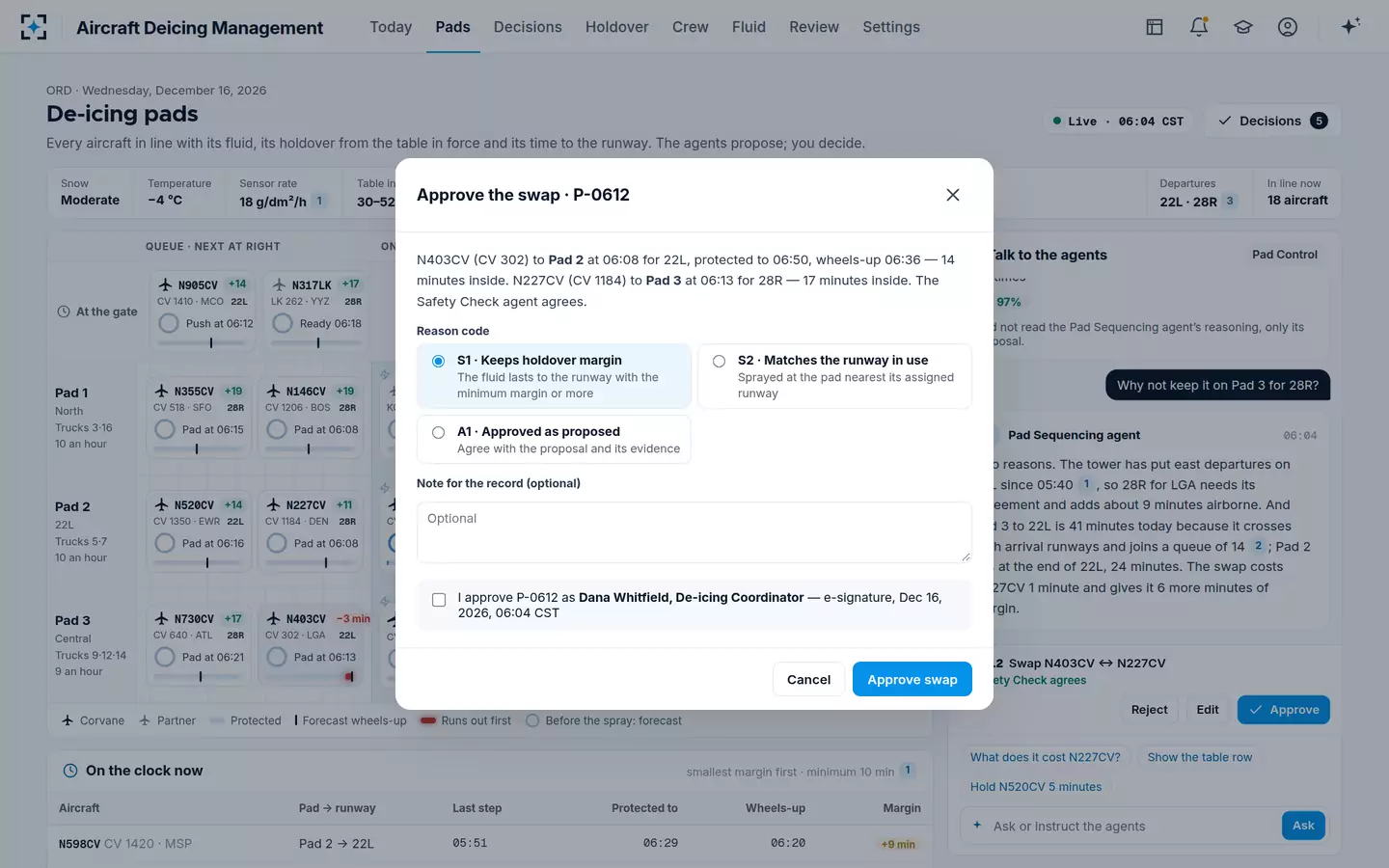The height and width of the screenshot is (868, 1389).
Task: Click the Ask button in agent chat
Action: pyautogui.click(x=1303, y=826)
